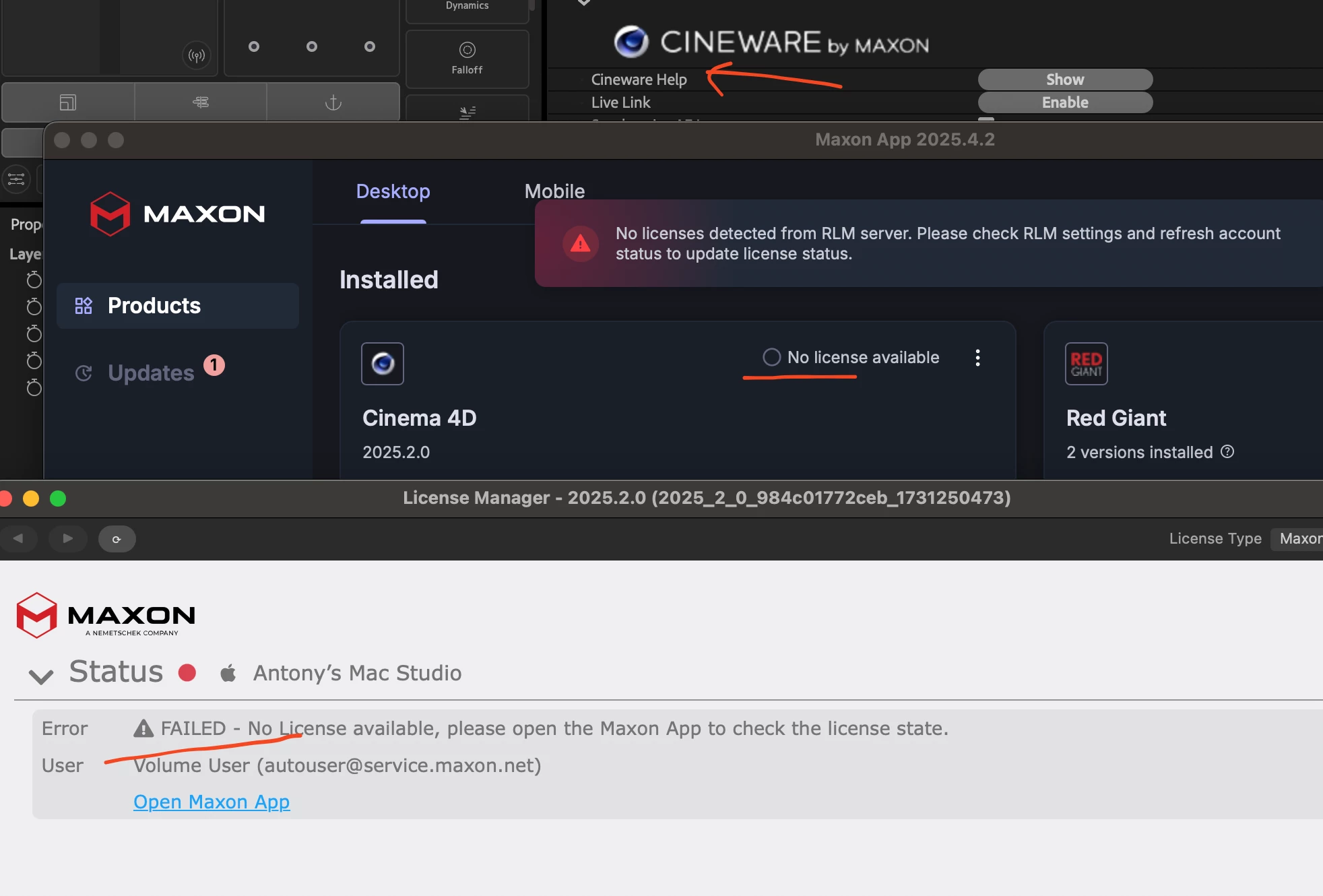Click the Red Giant product icon
The height and width of the screenshot is (896, 1323).
click(x=1086, y=364)
